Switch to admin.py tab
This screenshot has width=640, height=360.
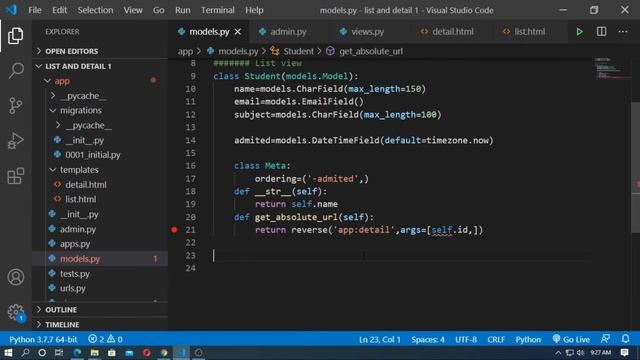289,31
